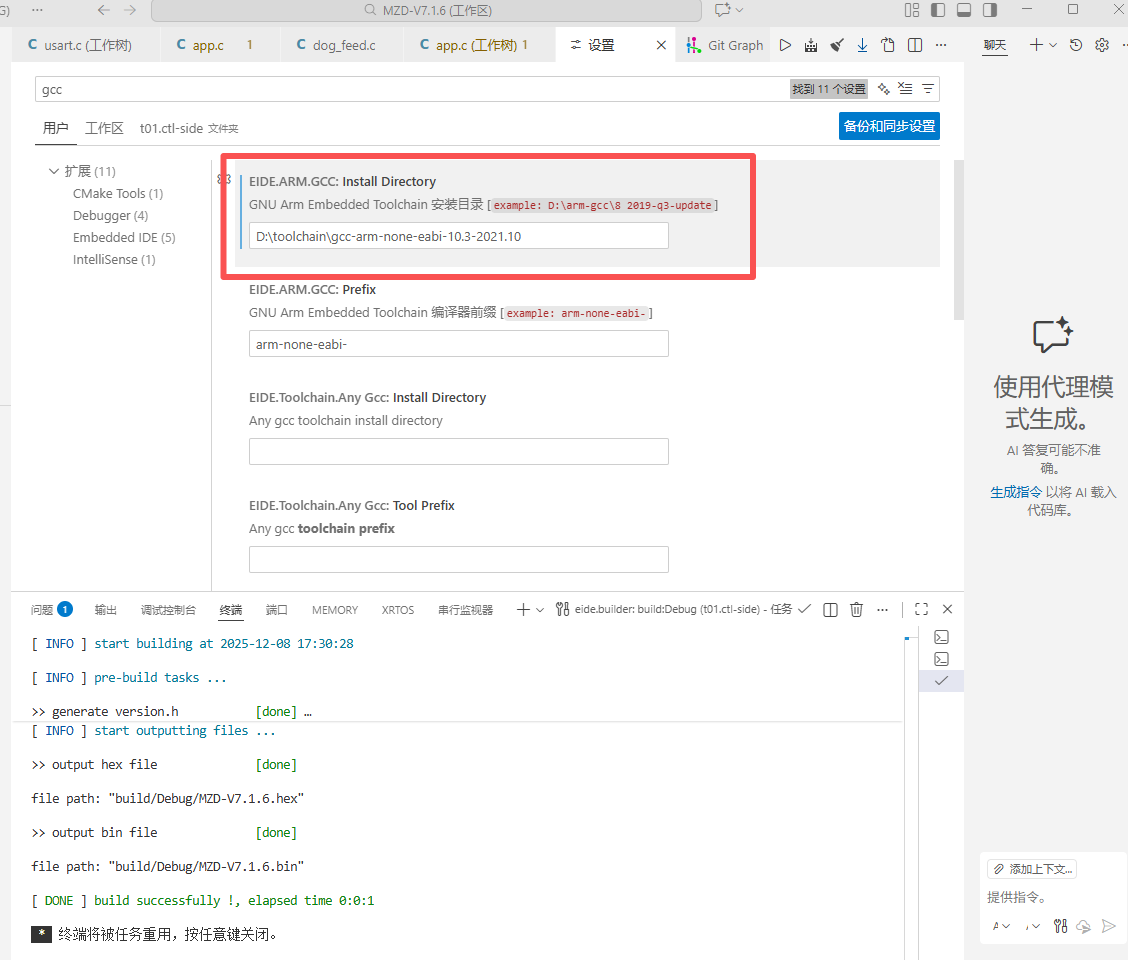Open chat settings gear icon
The height and width of the screenshot is (960, 1128).
tap(1101, 45)
